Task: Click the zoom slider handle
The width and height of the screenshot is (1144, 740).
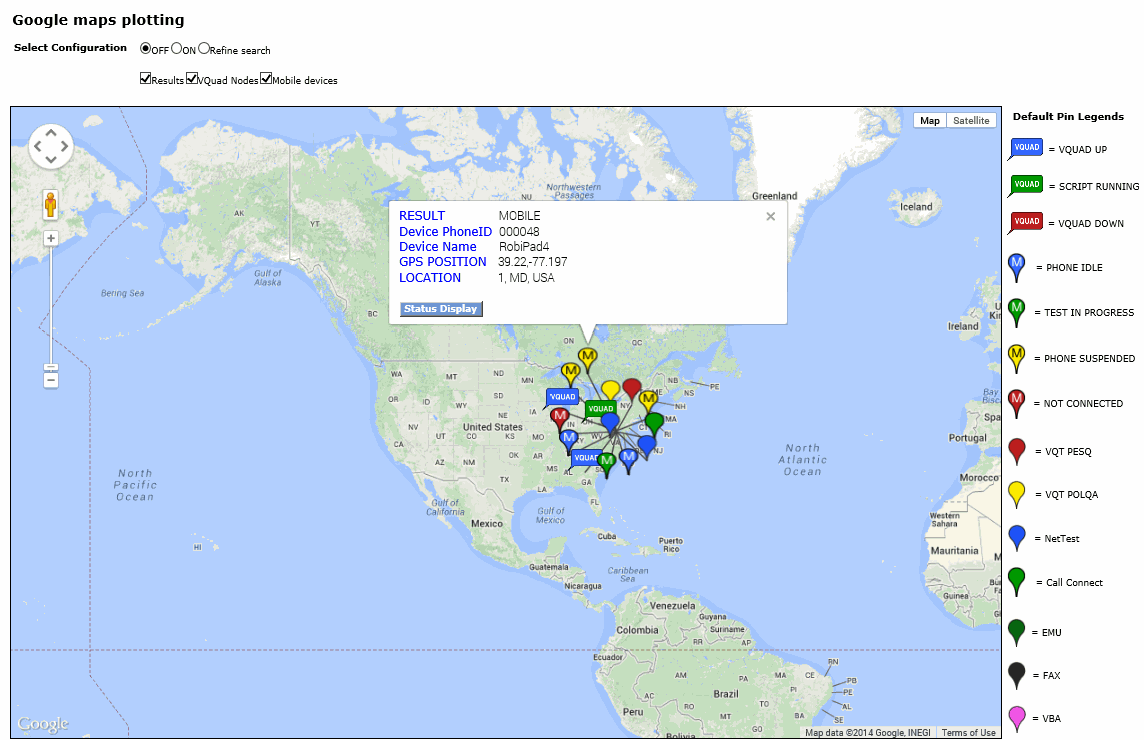Action: [x=50, y=368]
